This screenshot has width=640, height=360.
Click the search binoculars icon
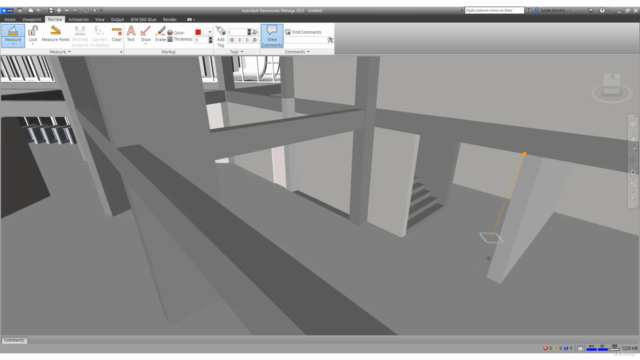coord(529,10)
